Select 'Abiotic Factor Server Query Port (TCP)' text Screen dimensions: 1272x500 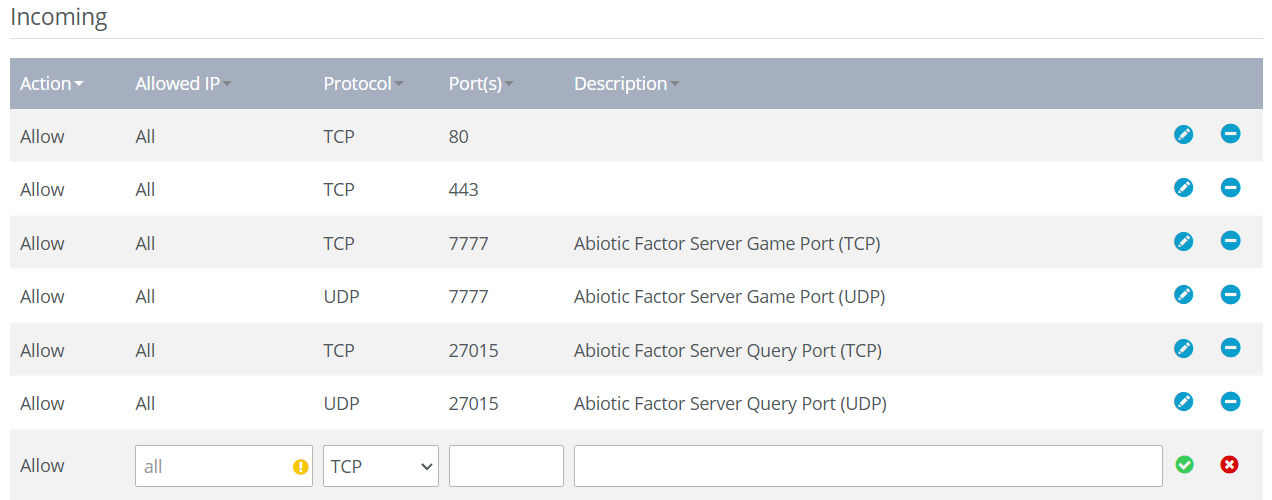[728, 351]
